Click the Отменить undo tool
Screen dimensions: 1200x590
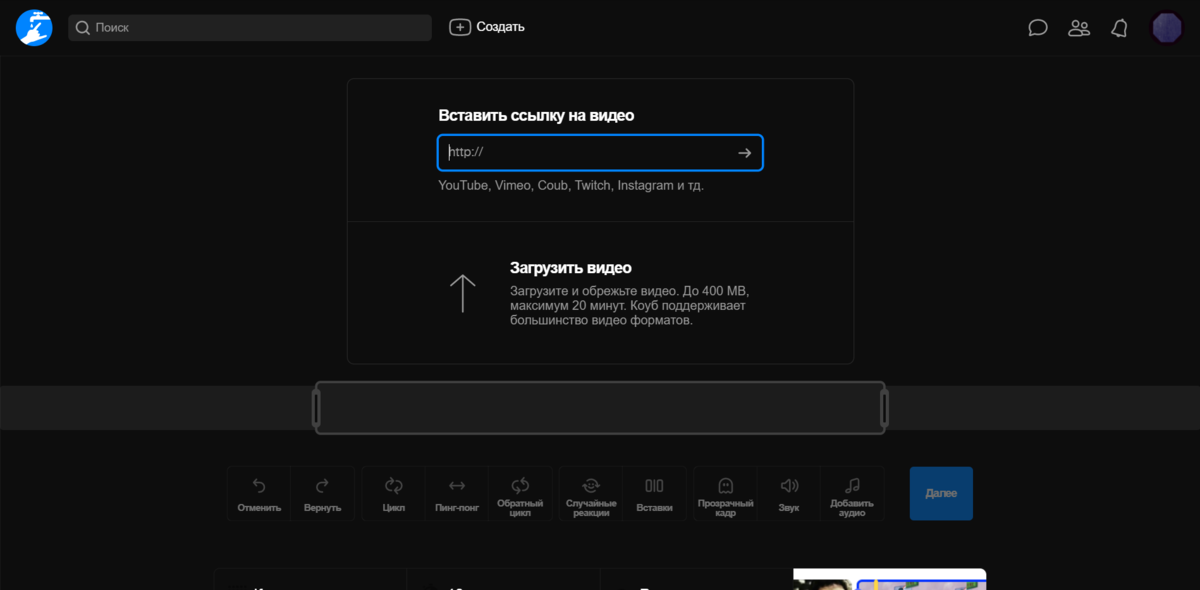coord(259,494)
